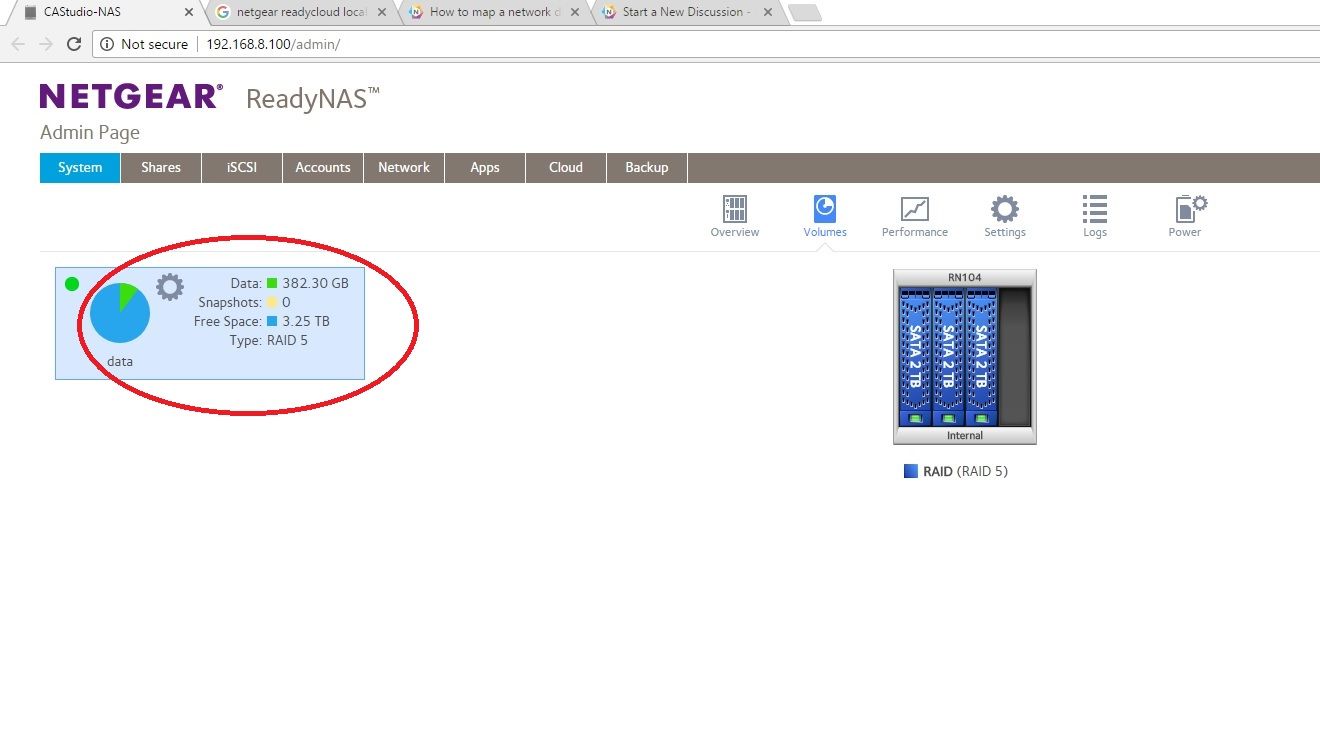Image resolution: width=1320 pixels, height=744 pixels.
Task: Click the blue RAID 5 legend swatch
Action: tap(909, 470)
